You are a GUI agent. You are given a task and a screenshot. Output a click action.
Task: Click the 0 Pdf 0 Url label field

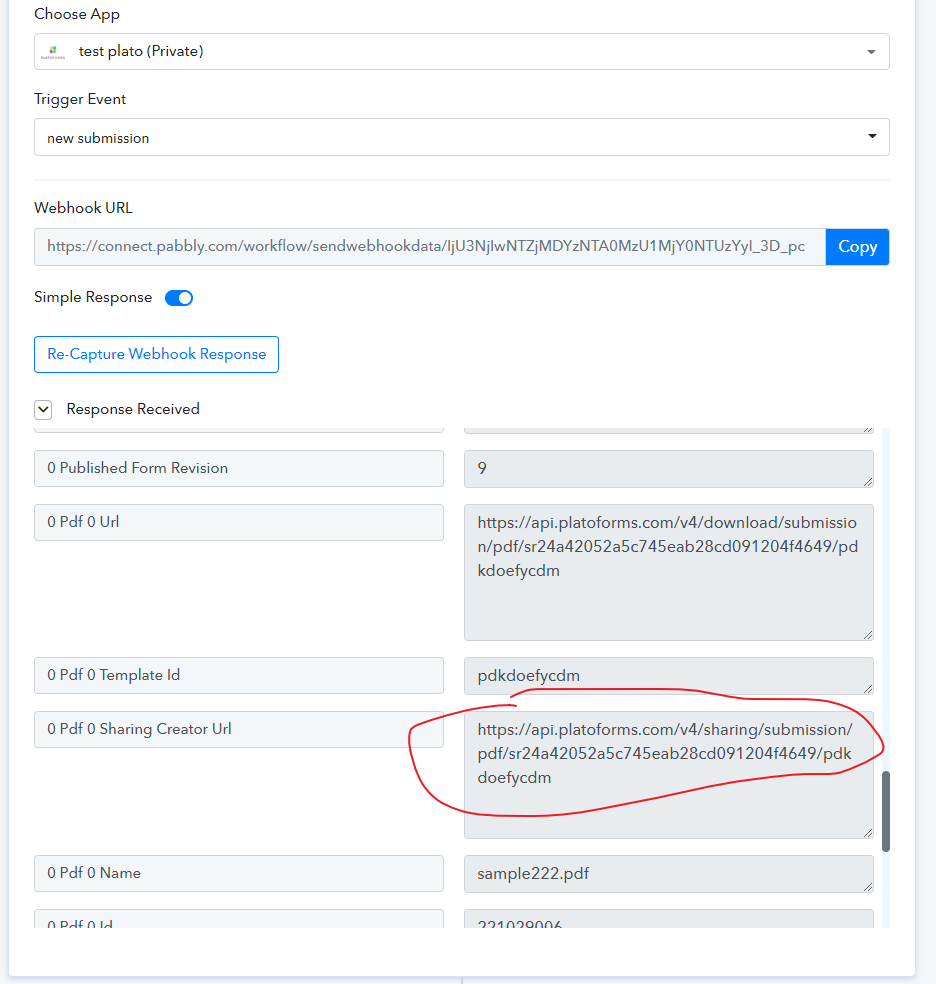[x=239, y=522]
